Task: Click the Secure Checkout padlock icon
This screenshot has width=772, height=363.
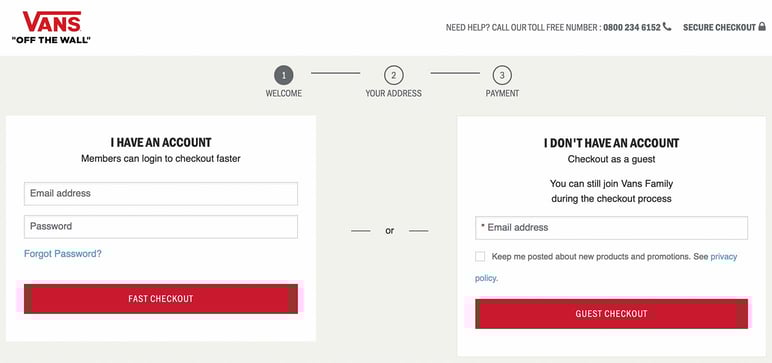Action: (762, 27)
